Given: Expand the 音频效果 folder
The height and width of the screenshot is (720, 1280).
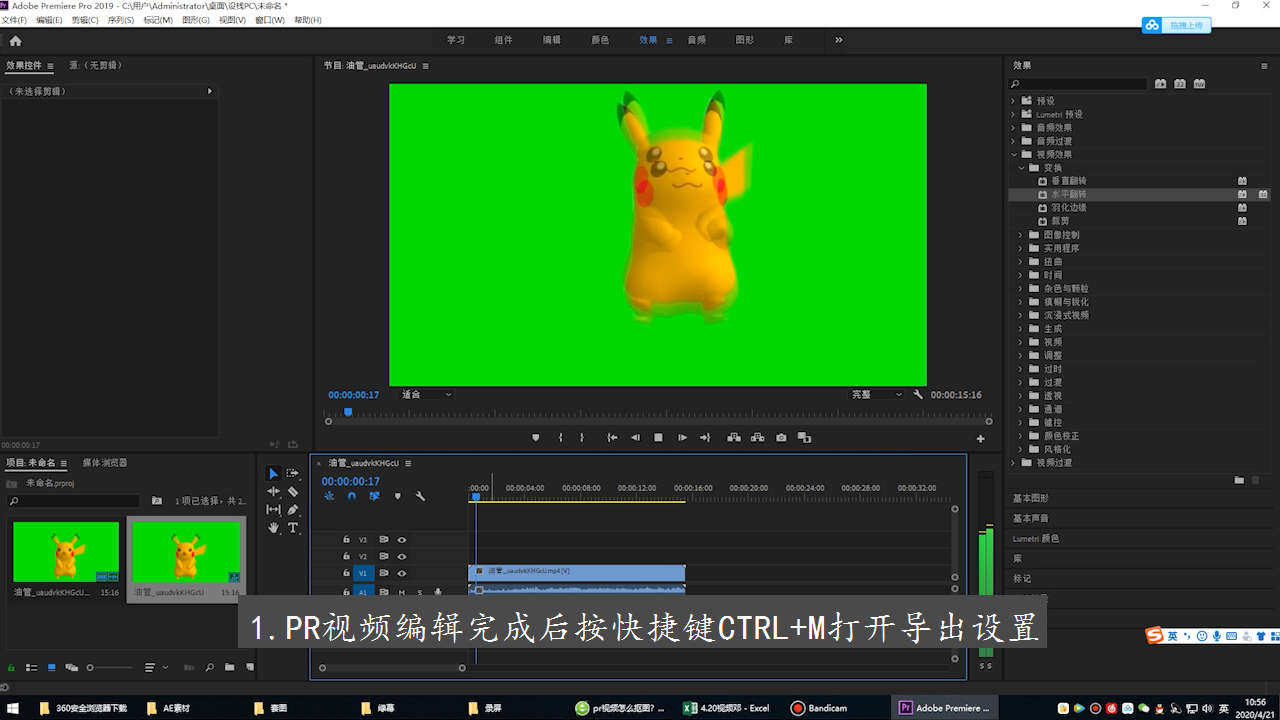Looking at the screenshot, I should (1013, 128).
